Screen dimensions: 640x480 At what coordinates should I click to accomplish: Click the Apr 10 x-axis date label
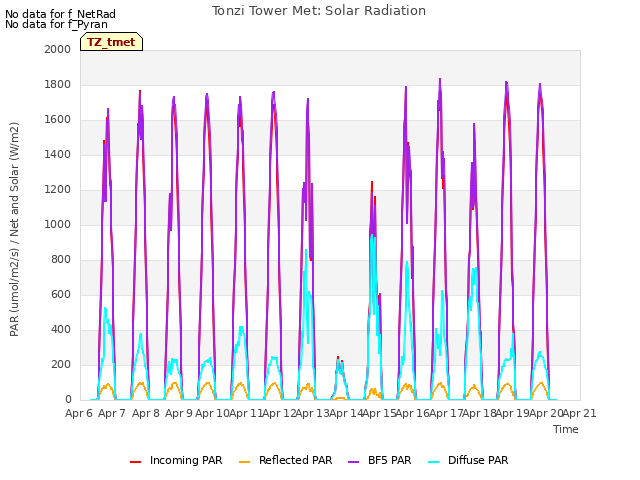point(212,413)
